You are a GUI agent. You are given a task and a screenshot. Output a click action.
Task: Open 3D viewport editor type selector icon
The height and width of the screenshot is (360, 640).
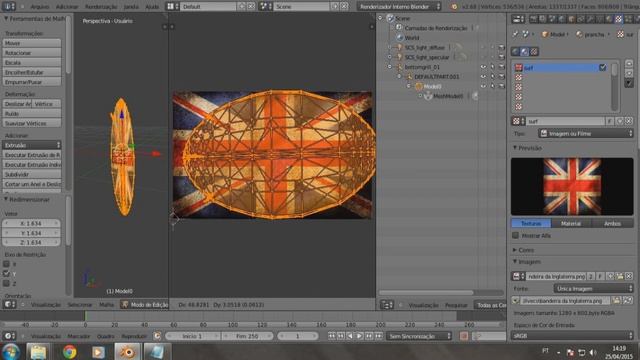click(x=9, y=304)
